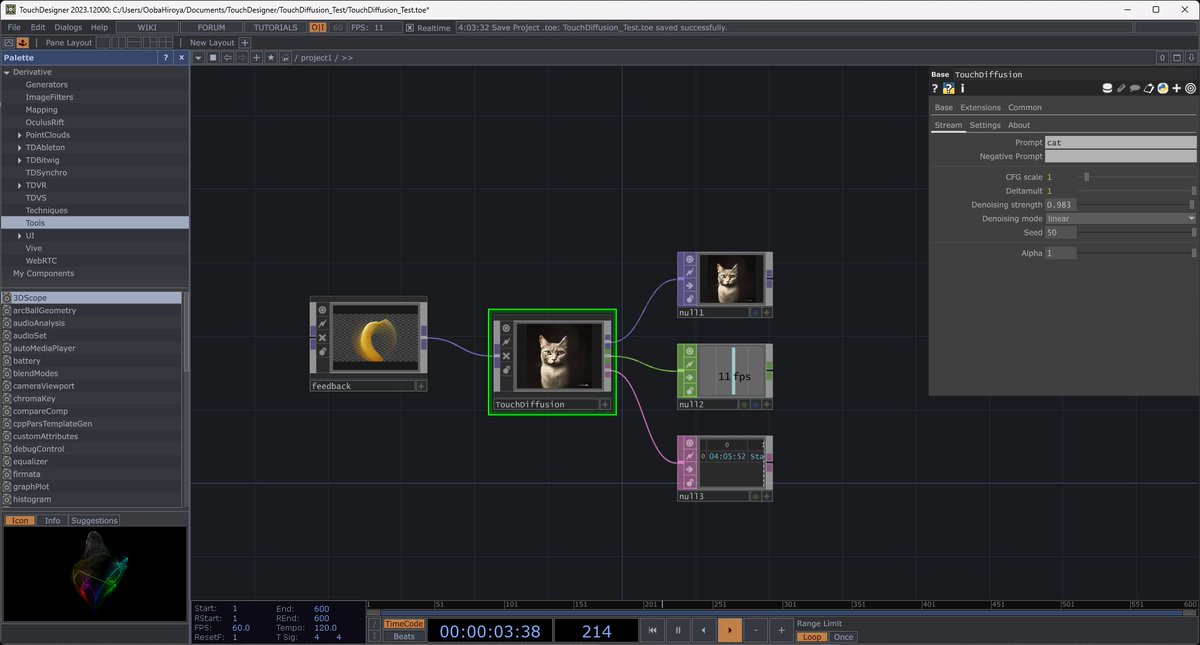This screenshot has width=1200, height=645.
Task: Click the pencil edit icon in parameters
Action: [x=1121, y=88]
